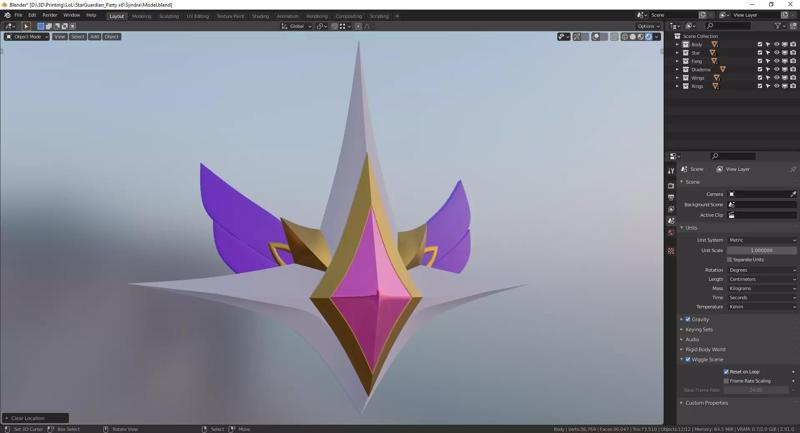The image size is (800, 433).
Task: Open the Help menu
Action: [91, 15]
